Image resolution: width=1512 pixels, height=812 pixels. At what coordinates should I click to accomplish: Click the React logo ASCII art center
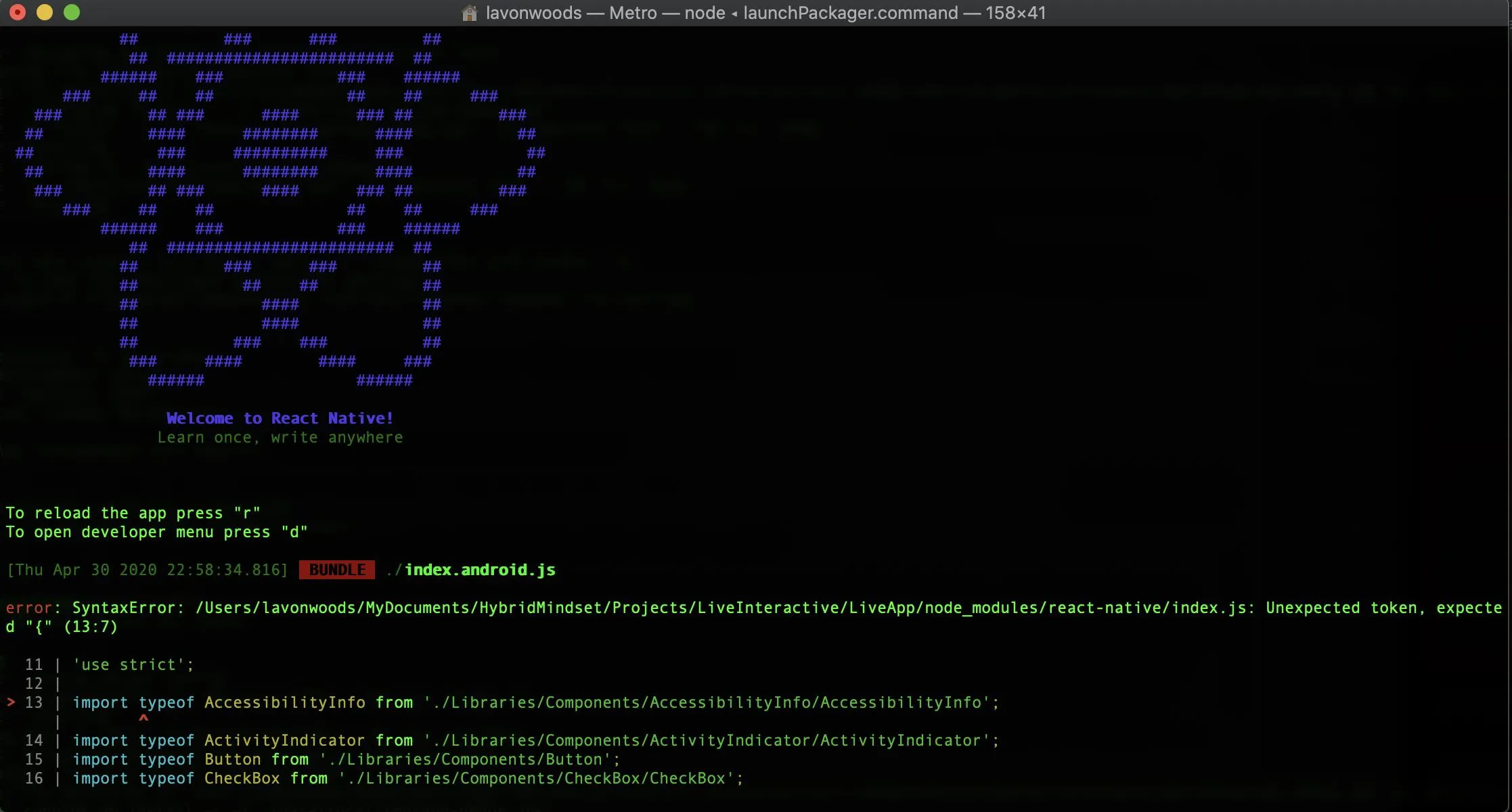click(x=280, y=153)
